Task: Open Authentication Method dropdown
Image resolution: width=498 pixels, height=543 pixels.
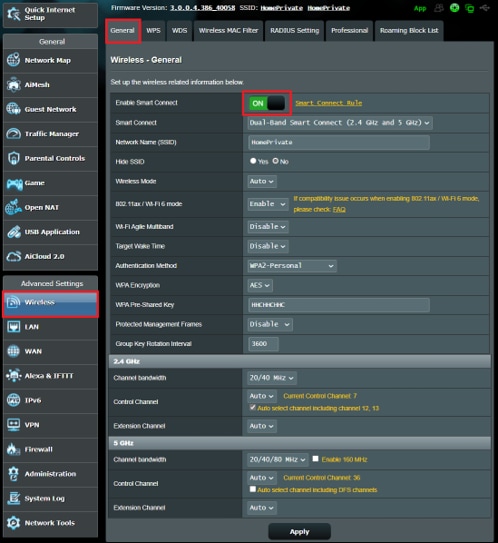Action: (x=292, y=266)
